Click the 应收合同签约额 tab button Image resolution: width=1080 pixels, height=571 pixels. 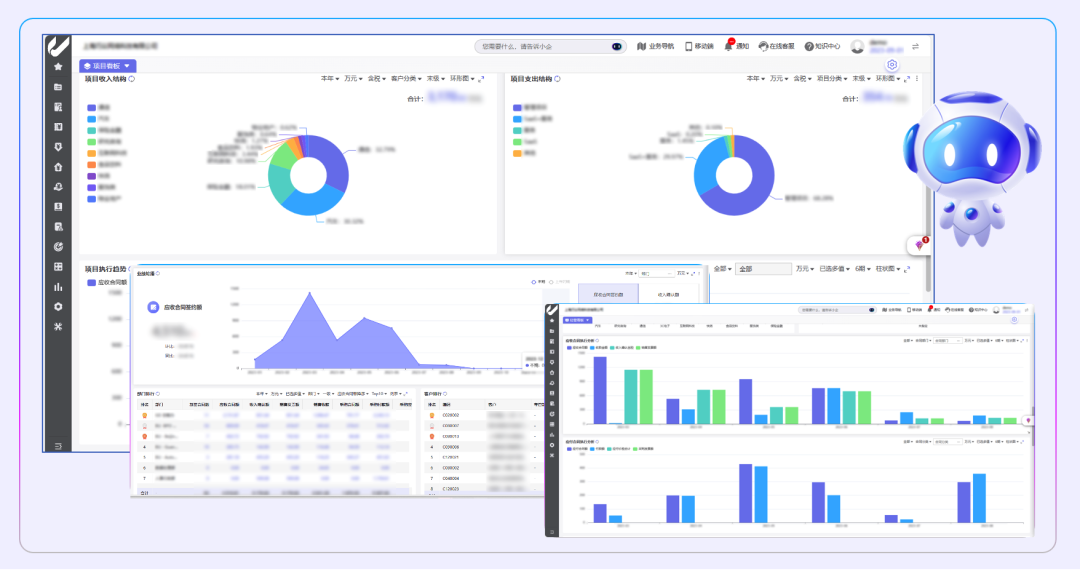point(608,295)
